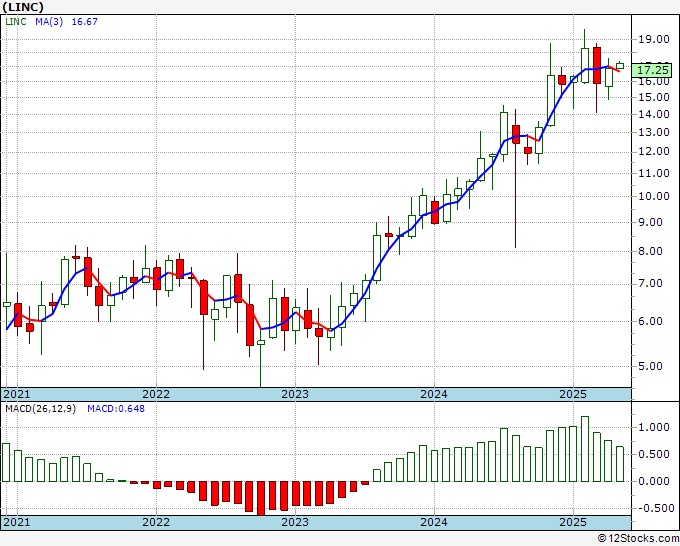
Task: Click the 15.00 price axis label
Action: 654,97
